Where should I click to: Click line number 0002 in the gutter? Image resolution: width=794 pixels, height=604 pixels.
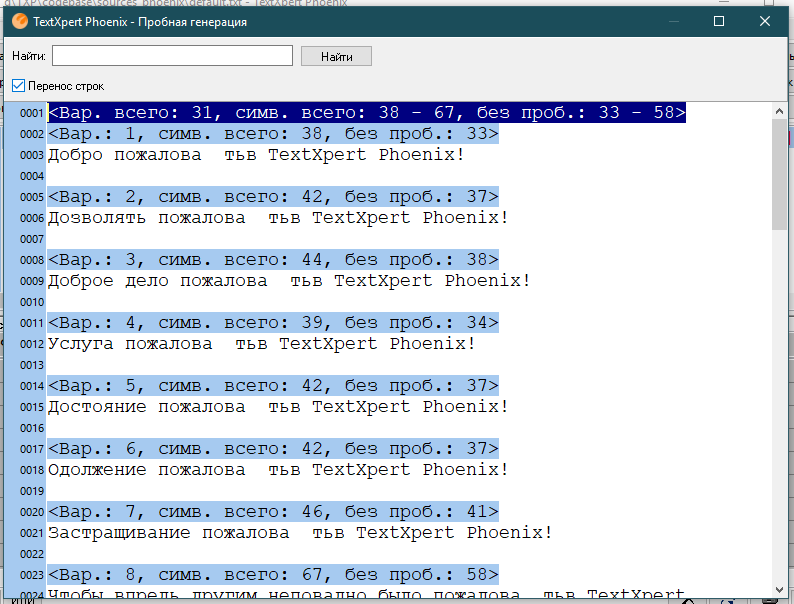coord(31,134)
